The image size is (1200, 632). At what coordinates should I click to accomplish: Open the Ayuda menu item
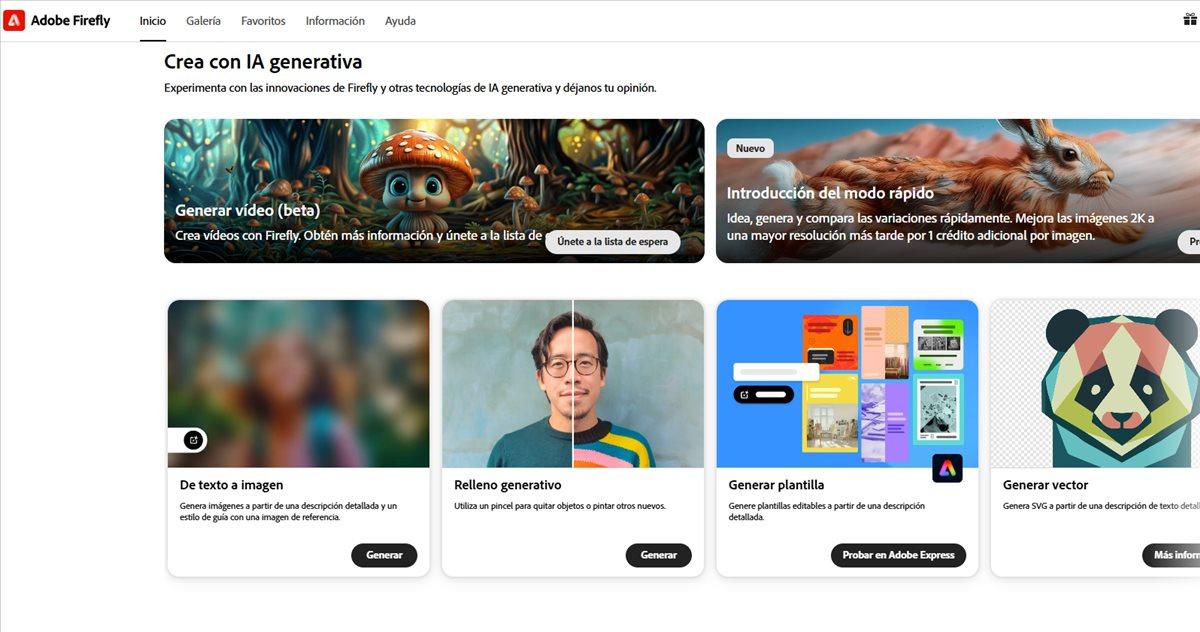pyautogui.click(x=400, y=21)
